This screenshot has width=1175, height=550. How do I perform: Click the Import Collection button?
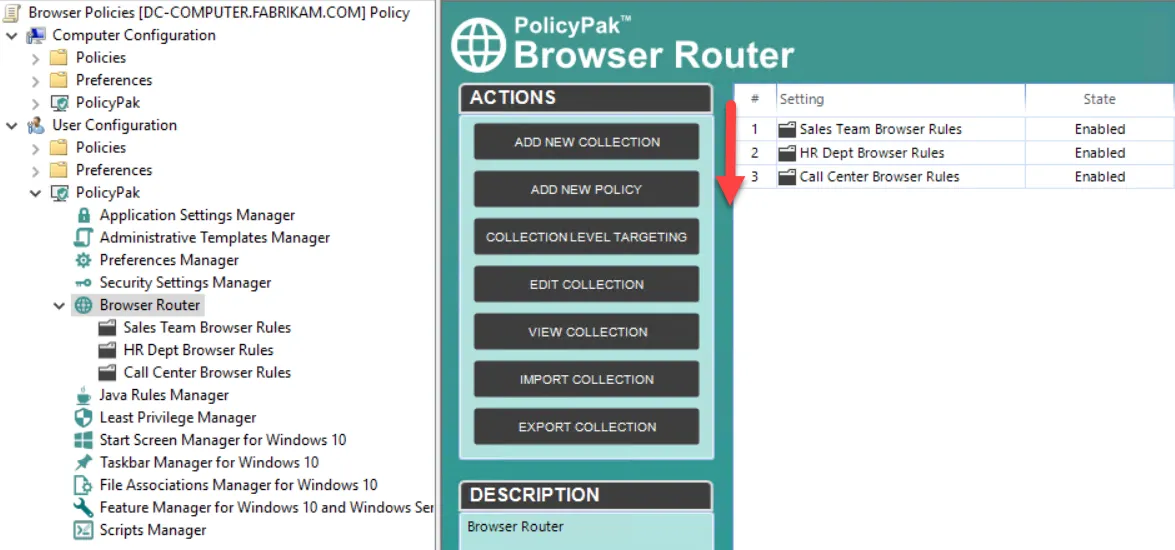587,379
